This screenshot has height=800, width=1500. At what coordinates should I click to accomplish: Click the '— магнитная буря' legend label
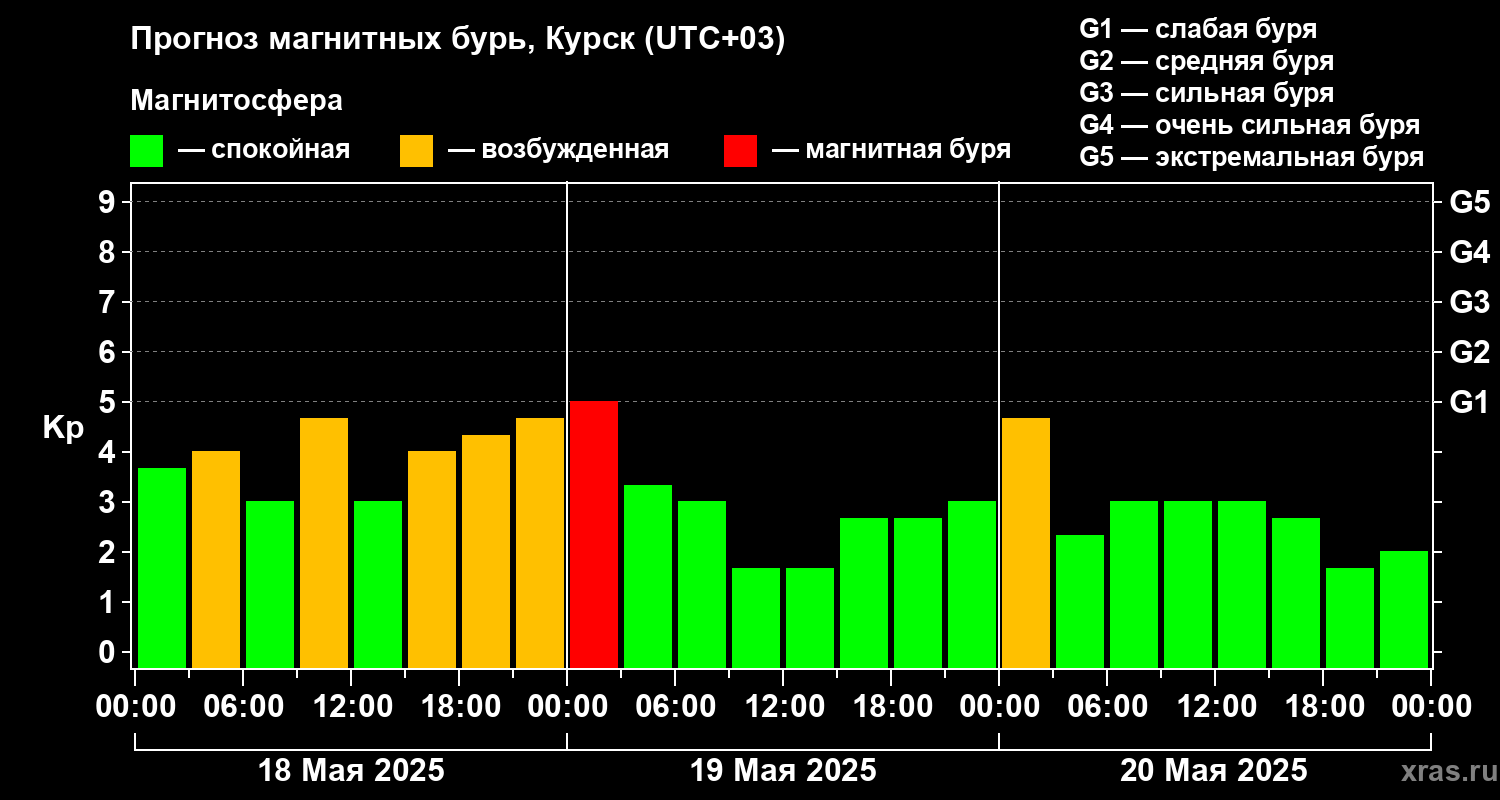pos(891,150)
